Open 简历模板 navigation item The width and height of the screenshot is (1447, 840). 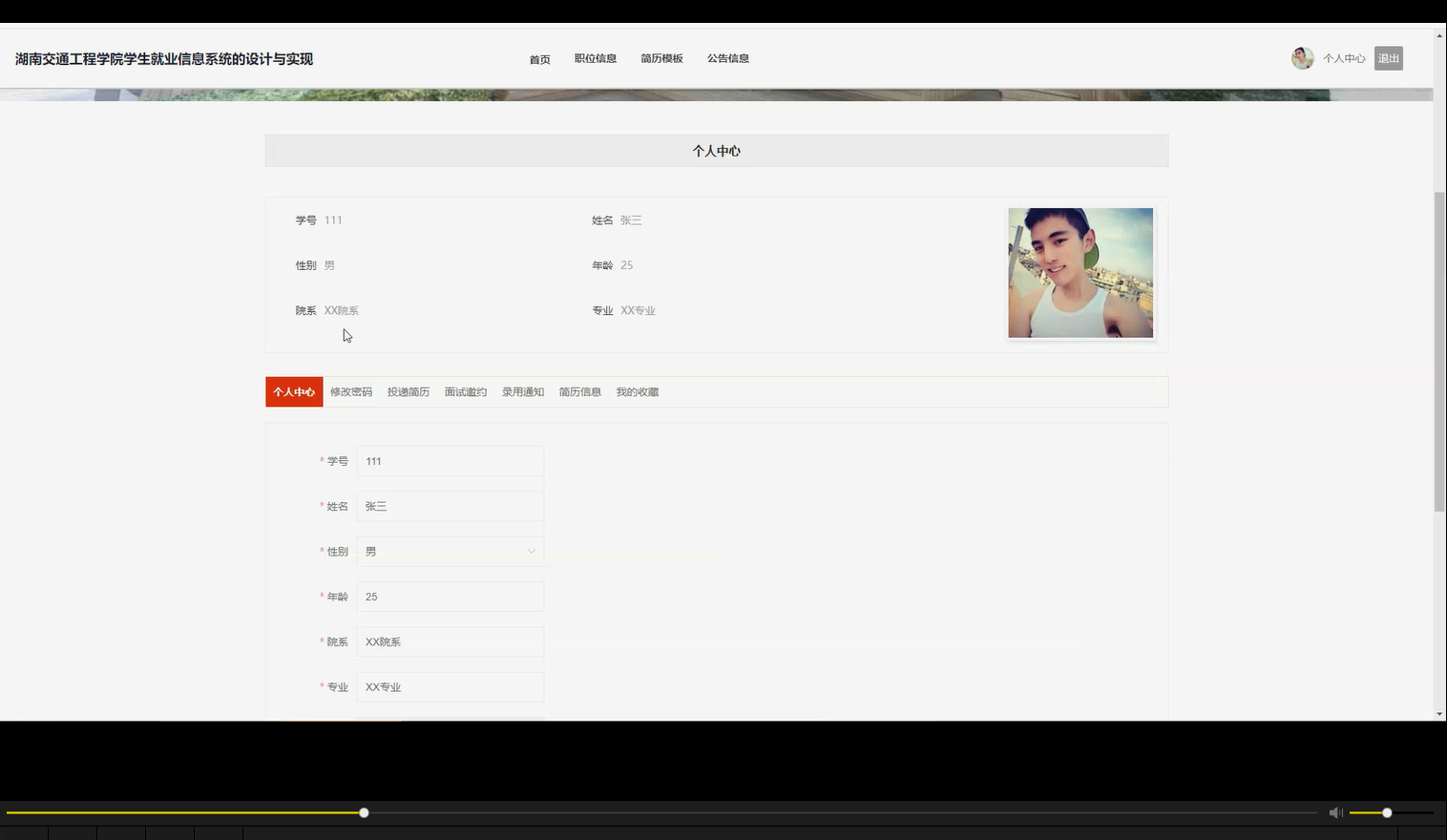(661, 58)
